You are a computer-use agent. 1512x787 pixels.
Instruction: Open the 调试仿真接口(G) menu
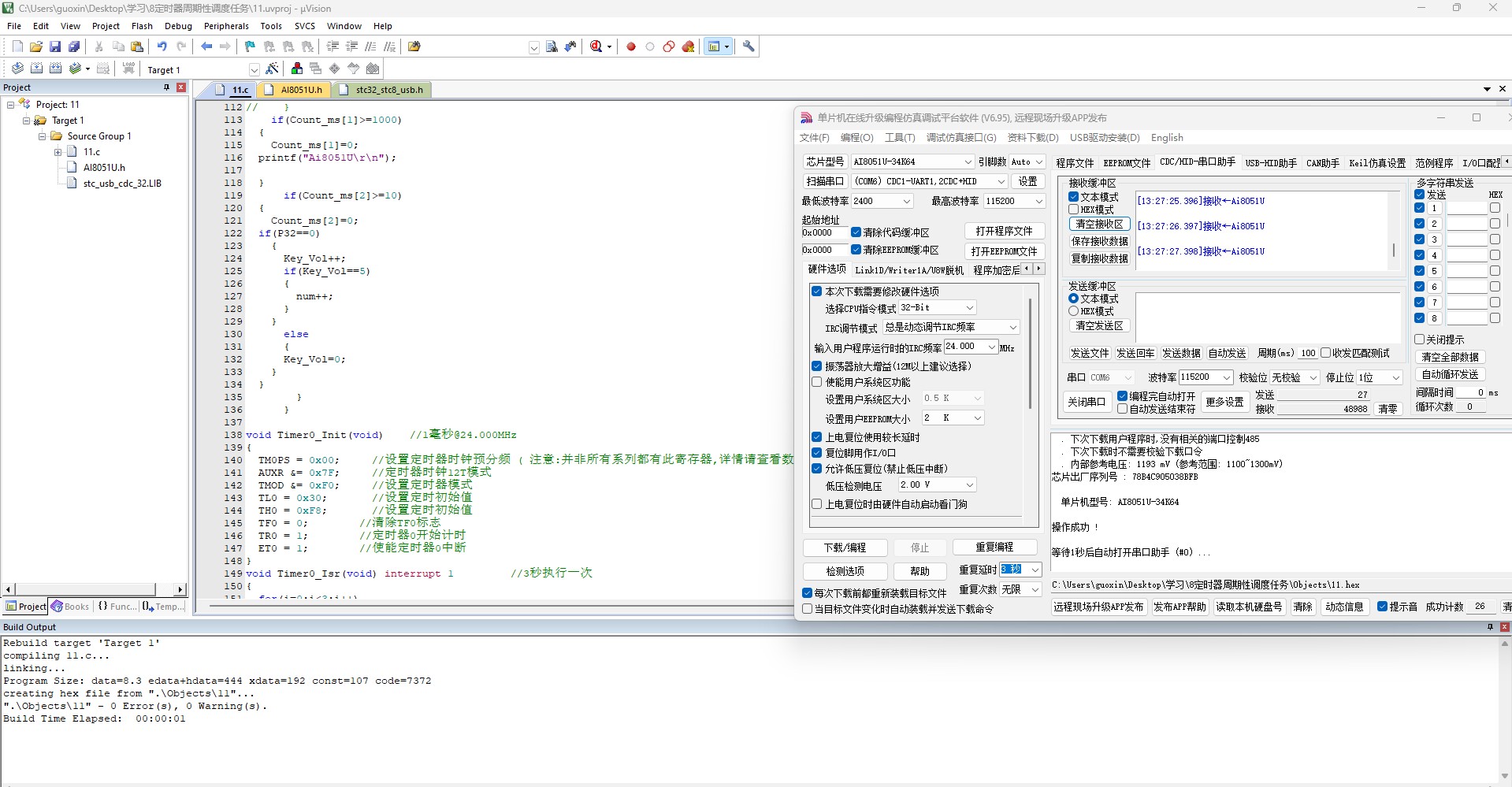pyautogui.click(x=961, y=138)
